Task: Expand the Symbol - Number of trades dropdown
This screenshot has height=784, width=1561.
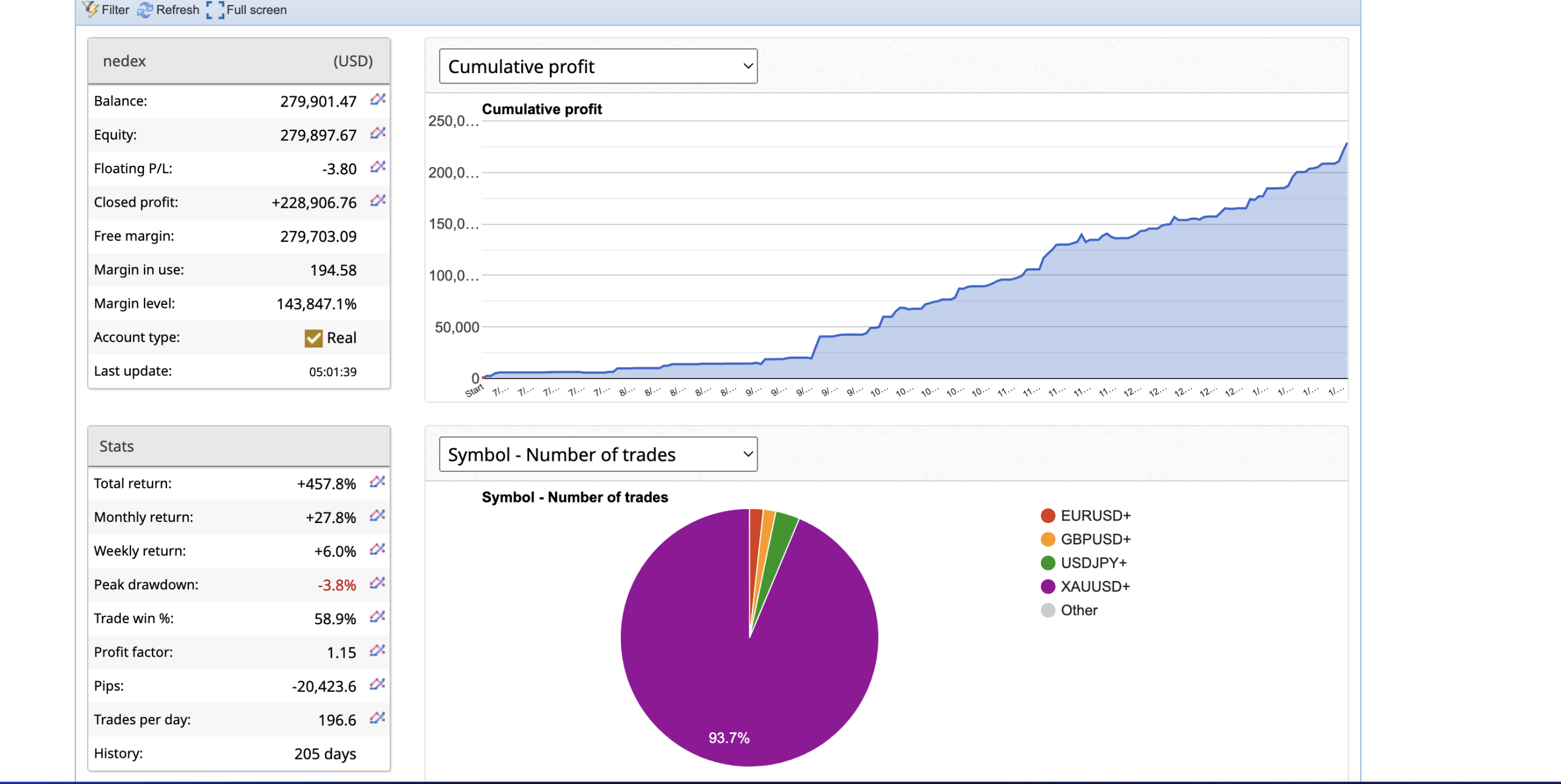Action: pos(598,454)
